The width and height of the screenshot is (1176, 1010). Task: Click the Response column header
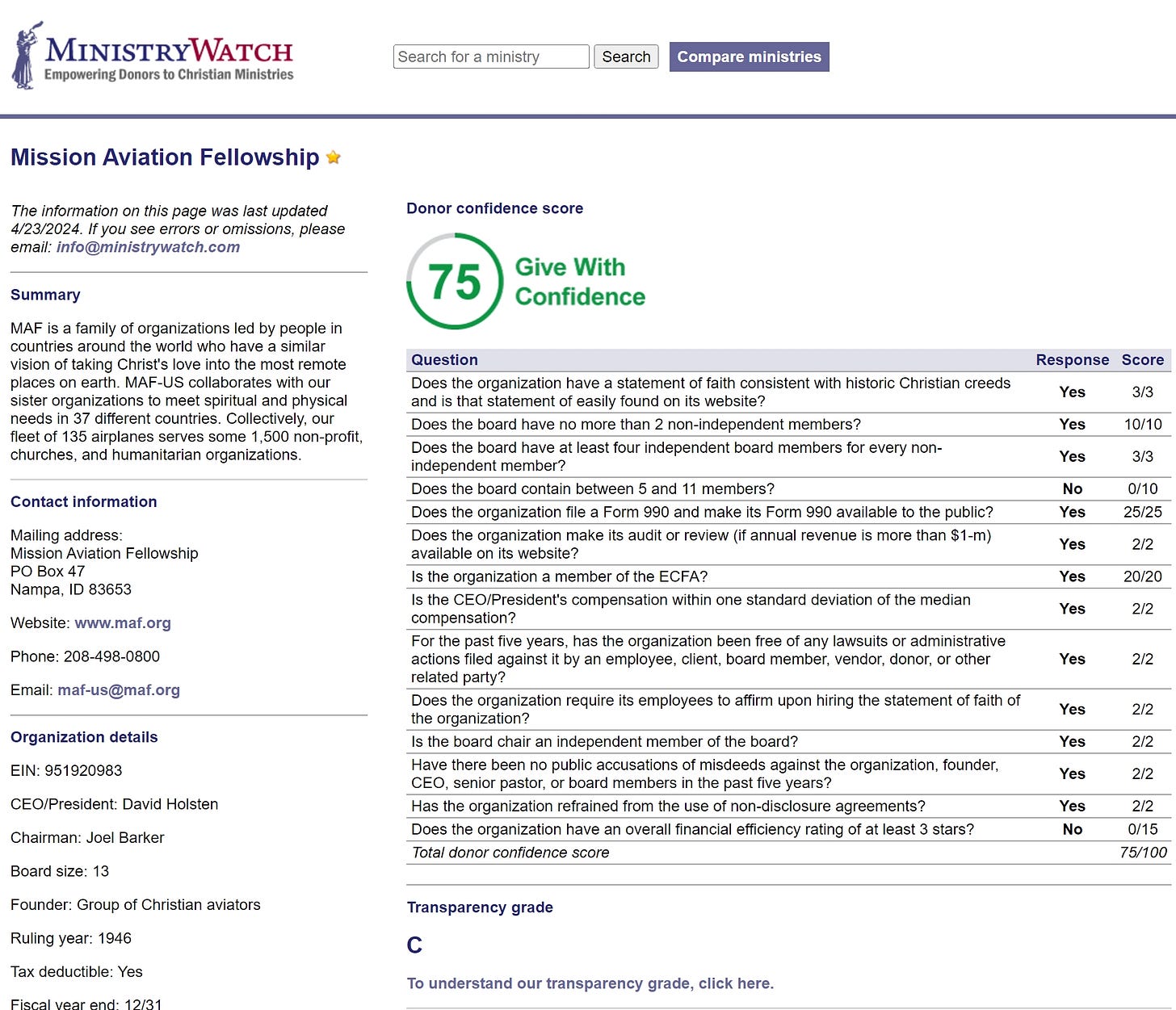click(1072, 360)
